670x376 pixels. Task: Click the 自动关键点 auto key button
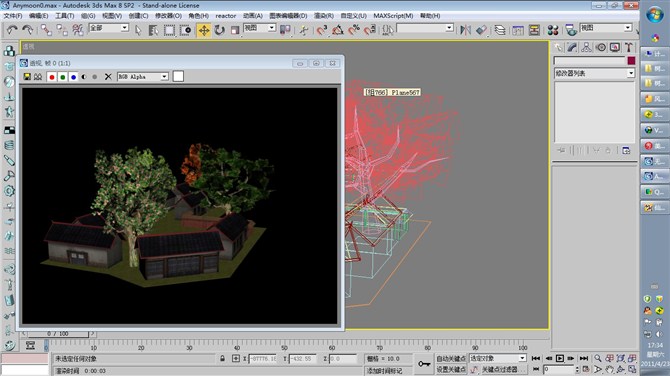(x=451, y=358)
